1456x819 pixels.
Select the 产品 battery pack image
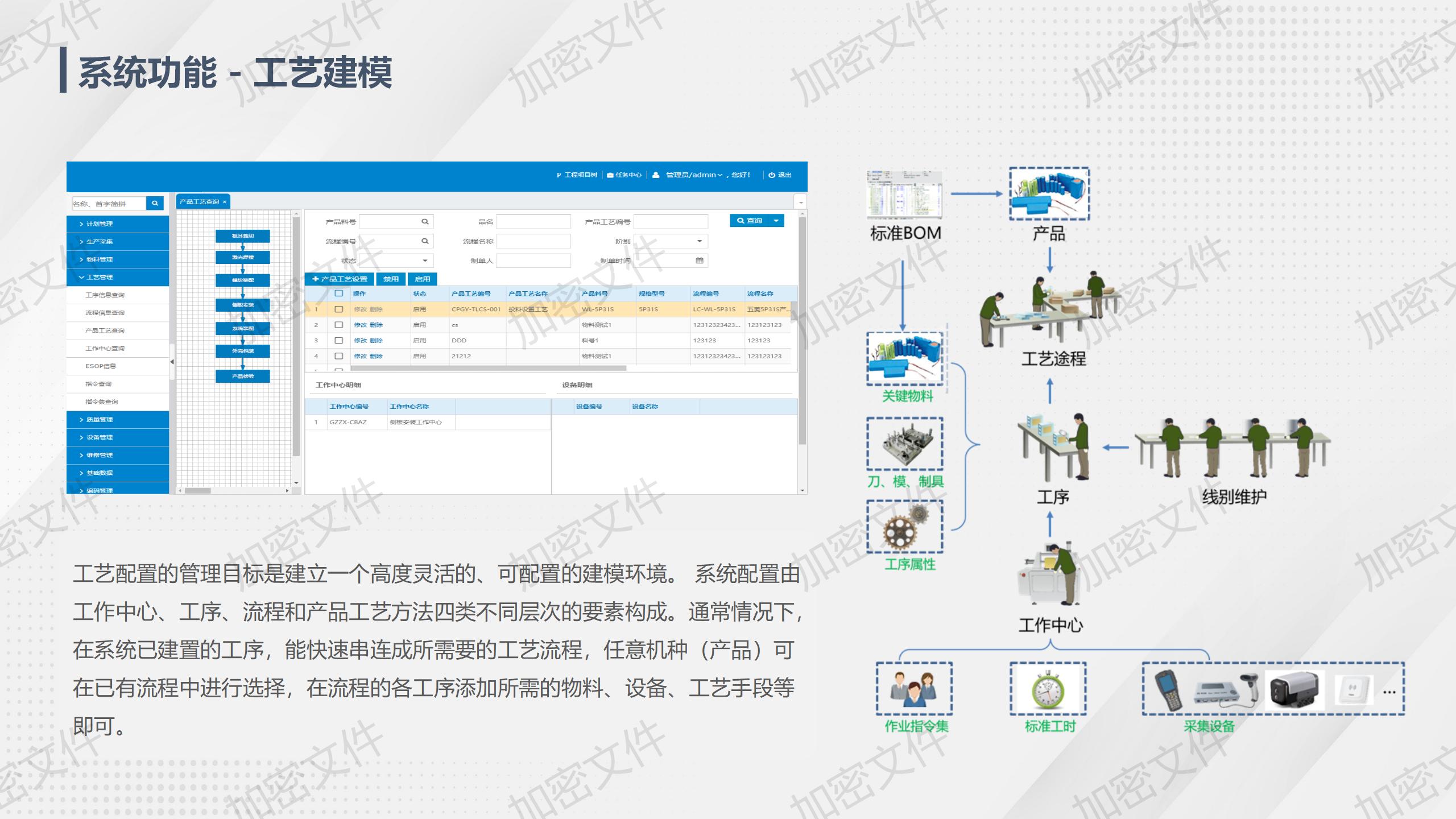(1049, 194)
